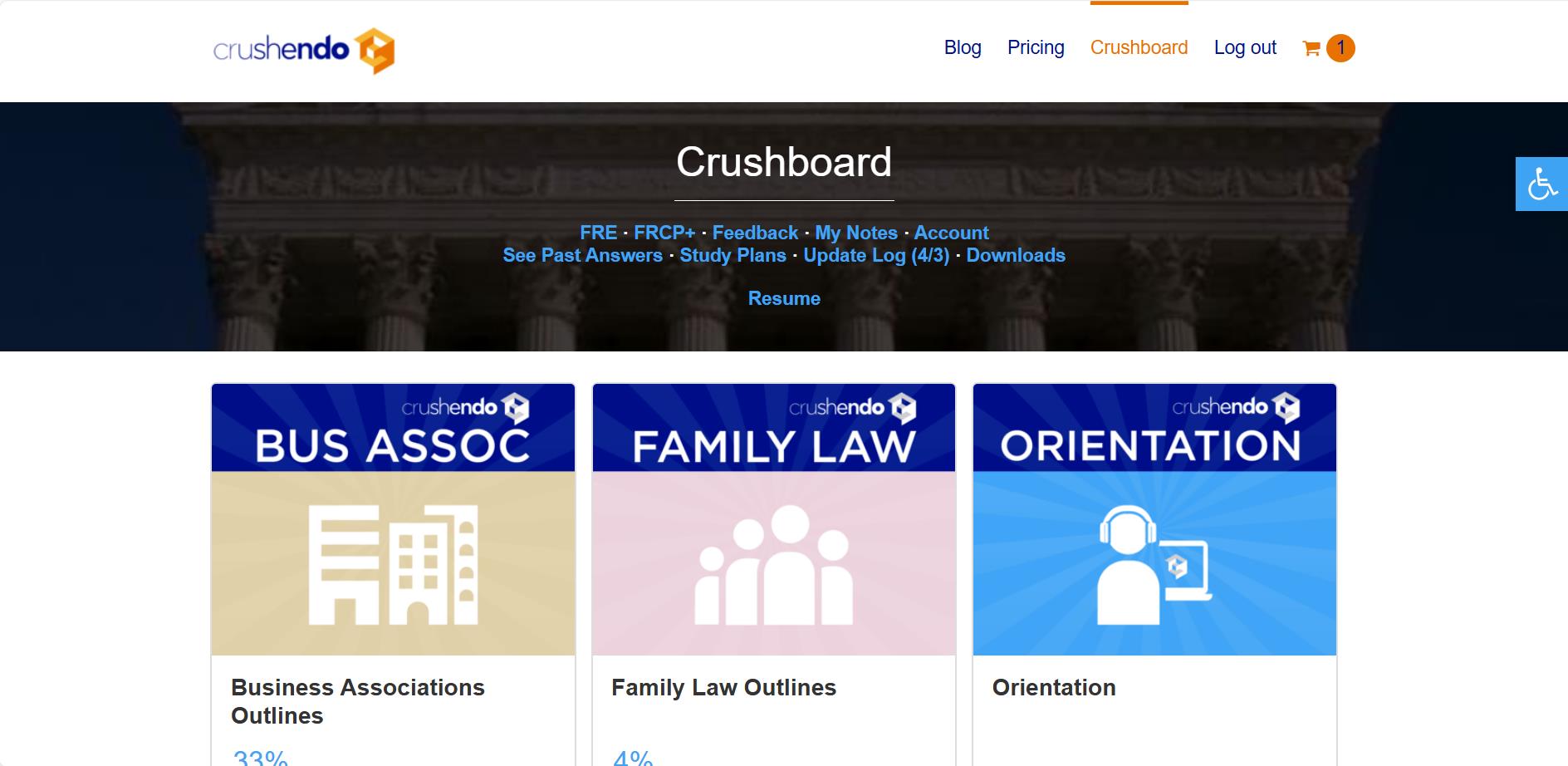Click the cart item count badge
This screenshot has width=1568, height=766.
(1340, 47)
